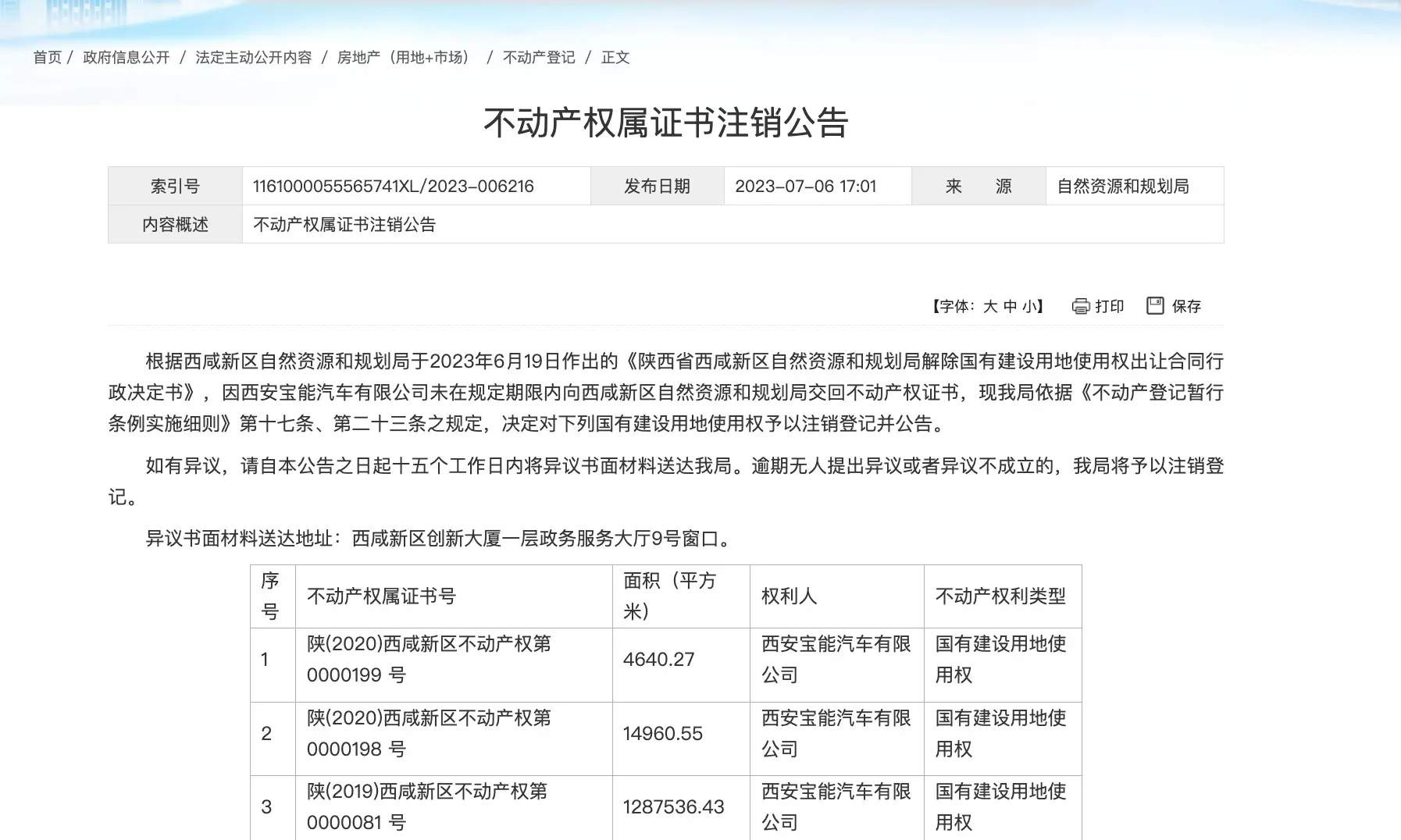Click paragraph starting 根据西咸新区自然资源和规划局
The width and height of the screenshot is (1401, 840).
point(666,393)
